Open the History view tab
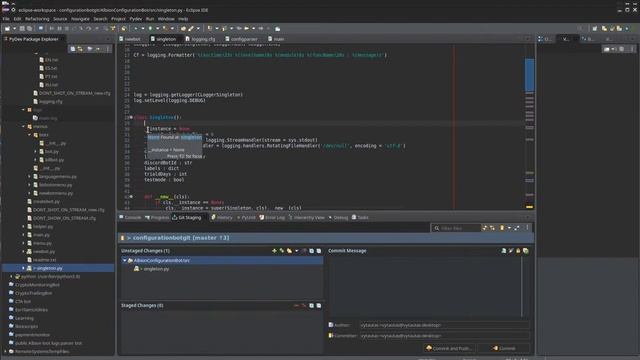Screen dimensions: 640x360 (x=222, y=218)
